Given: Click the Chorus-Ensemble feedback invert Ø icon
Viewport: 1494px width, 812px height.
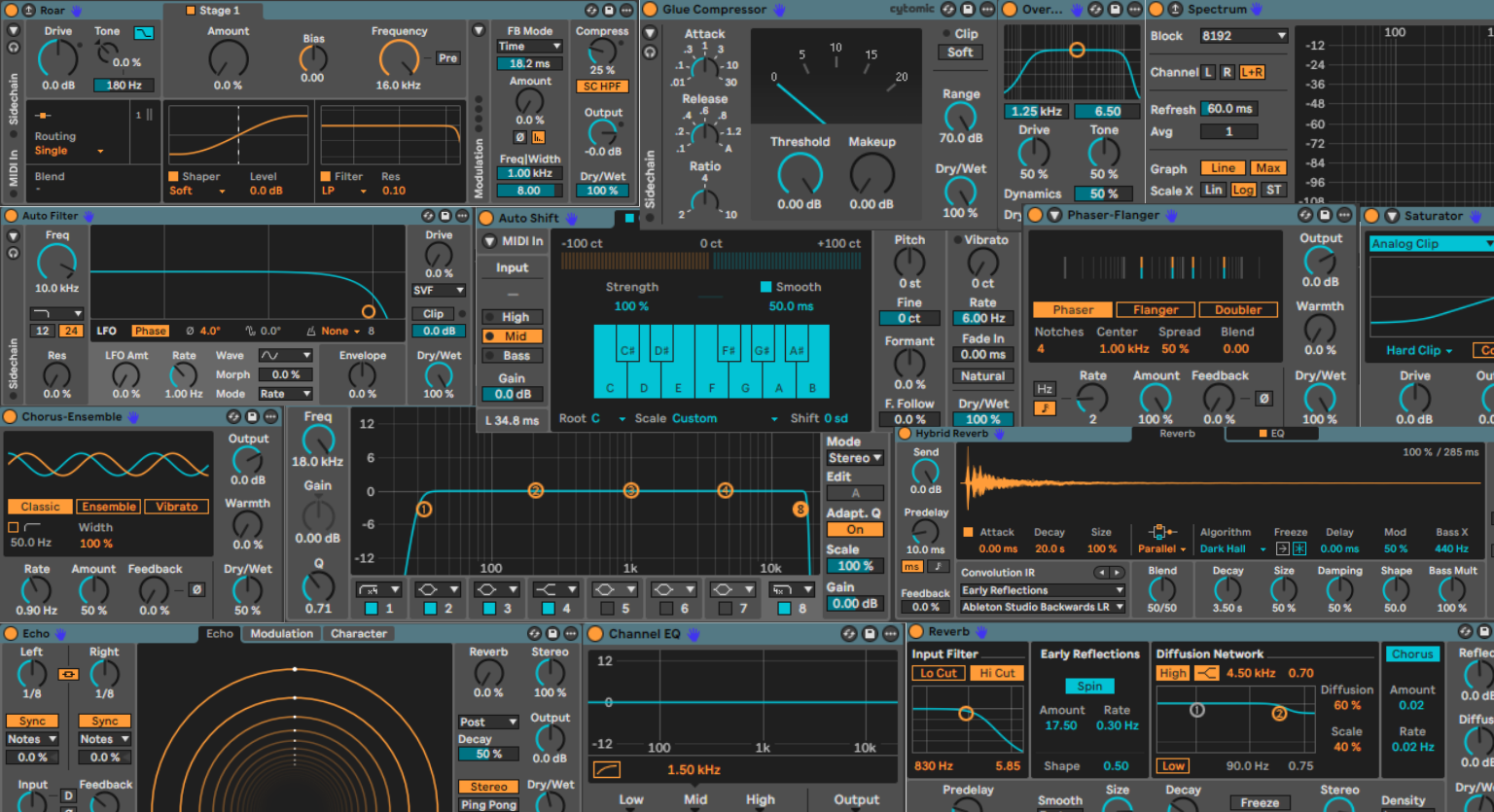Looking at the screenshot, I should (x=196, y=589).
